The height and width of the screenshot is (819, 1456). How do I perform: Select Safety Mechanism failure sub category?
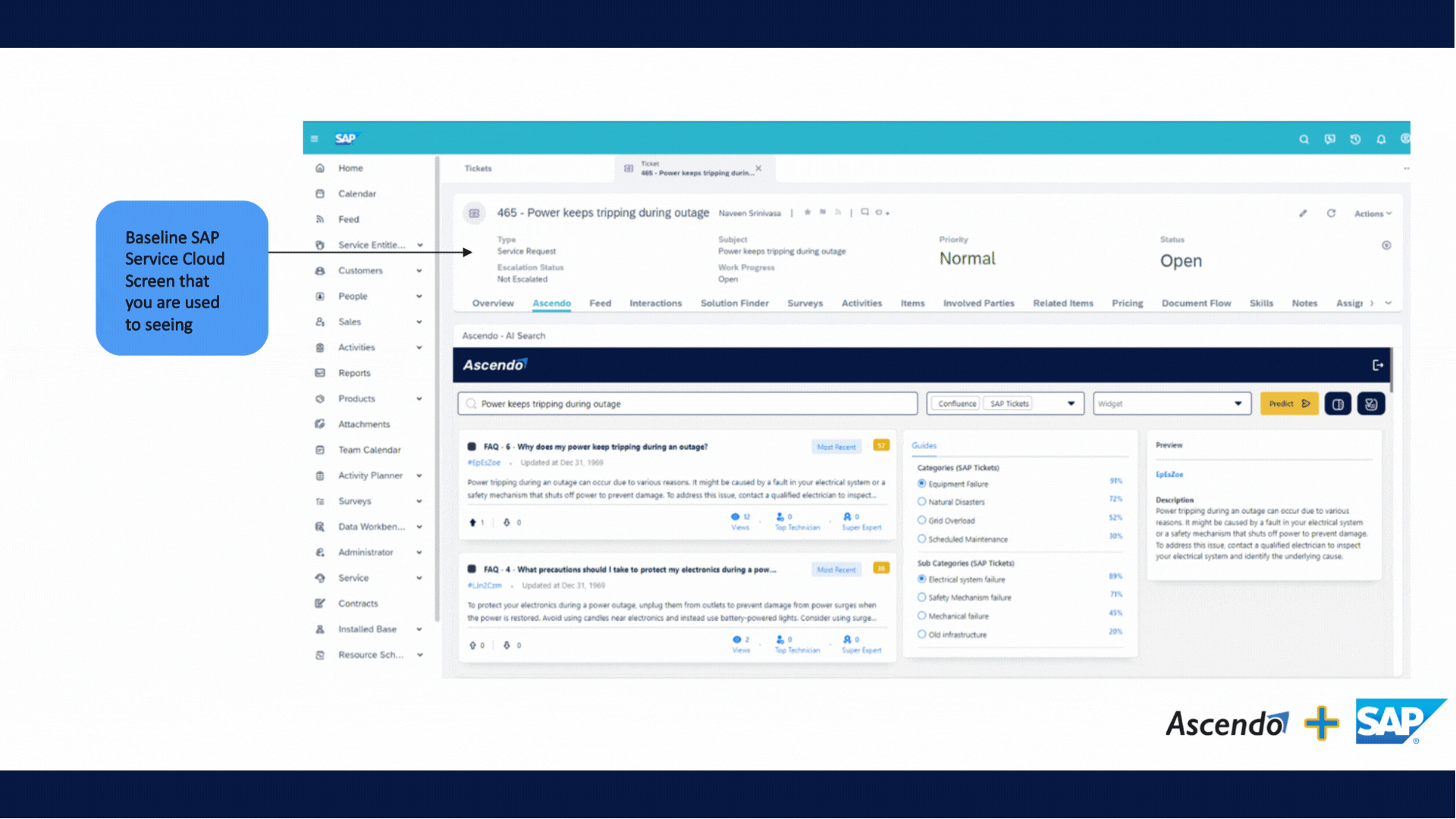pyautogui.click(x=921, y=598)
